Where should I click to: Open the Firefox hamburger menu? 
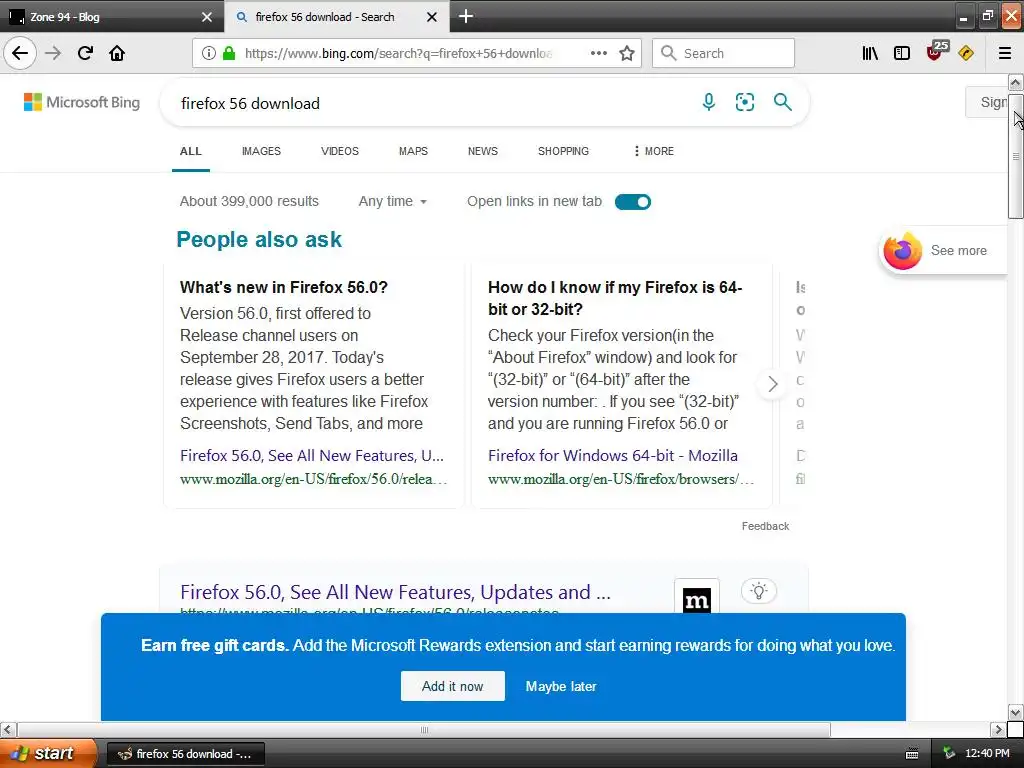tap(1005, 53)
